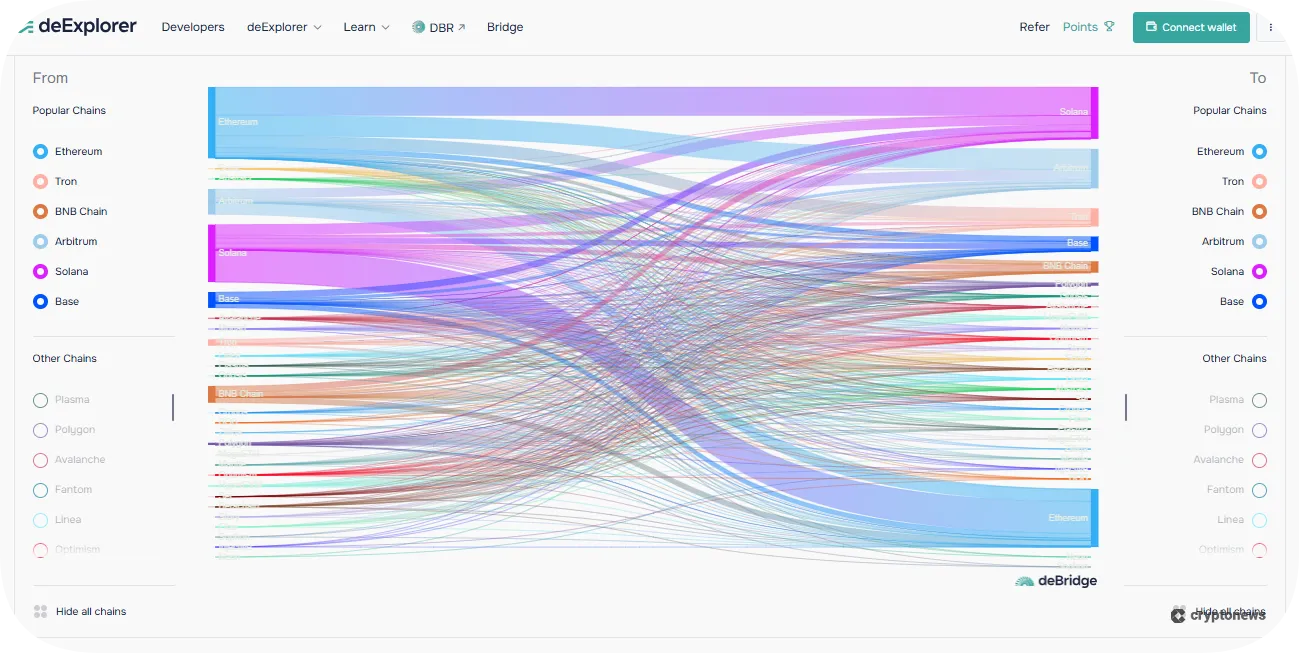The height and width of the screenshot is (653, 1299).
Task: Select the Arbitrum source node in chart
Action: pyautogui.click(x=212, y=201)
